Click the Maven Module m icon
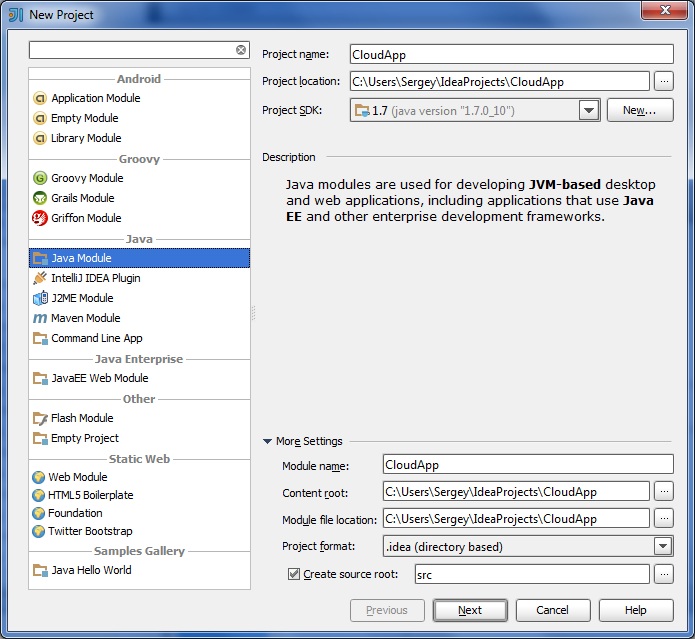This screenshot has height=639, width=695. tap(40, 318)
